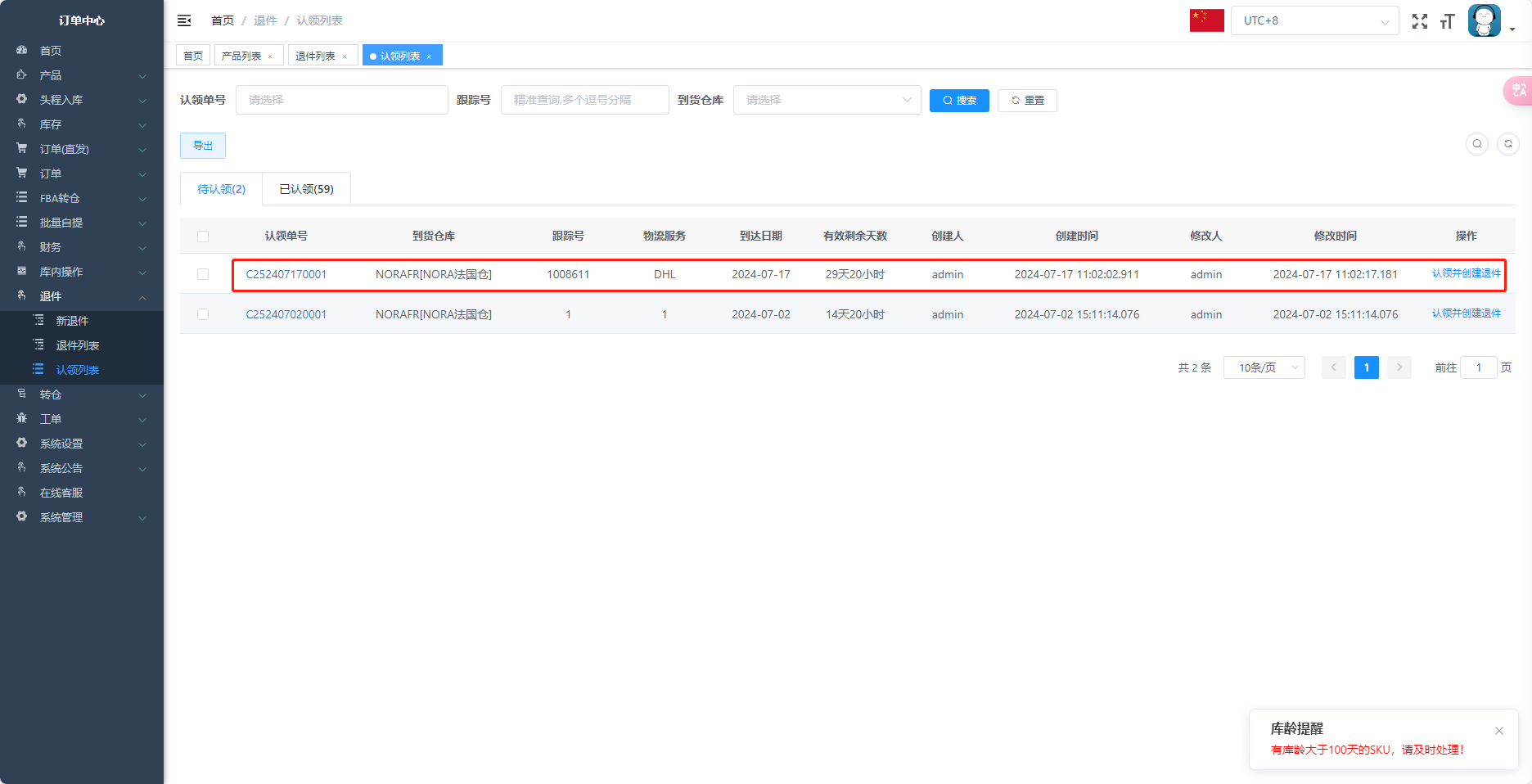Screen dimensions: 1532x784
Task: Open the font size adjustment icon
Action: coord(1447,21)
